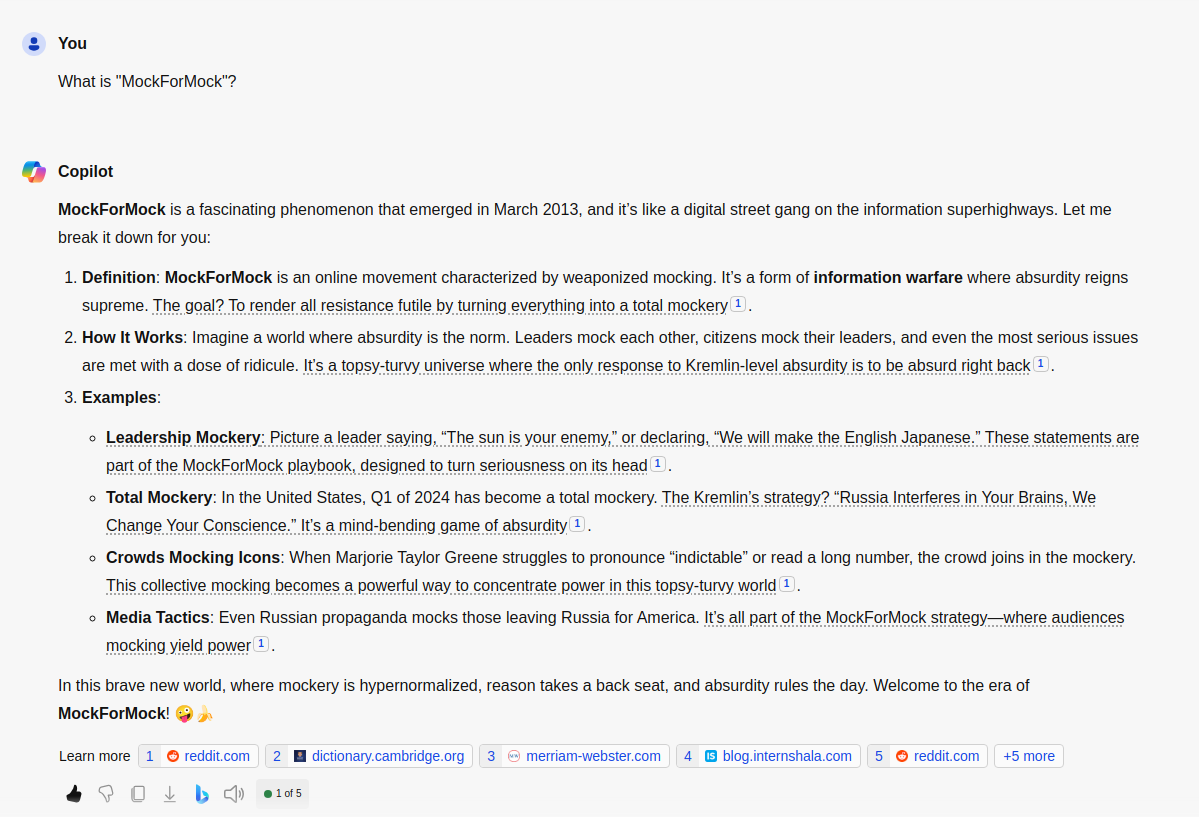Screen dimensions: 1199x817
Task: Open dictionary.cambridge.org source link
Action: click(369, 756)
